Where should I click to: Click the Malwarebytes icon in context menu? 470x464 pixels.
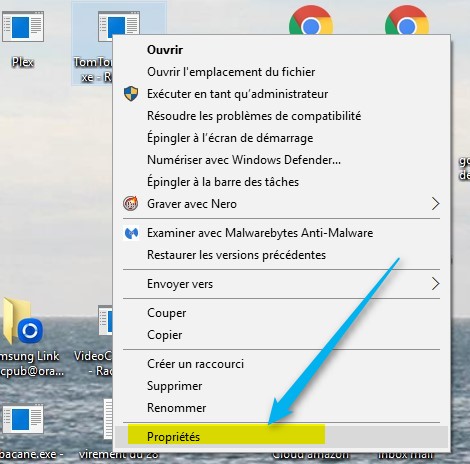[131, 233]
